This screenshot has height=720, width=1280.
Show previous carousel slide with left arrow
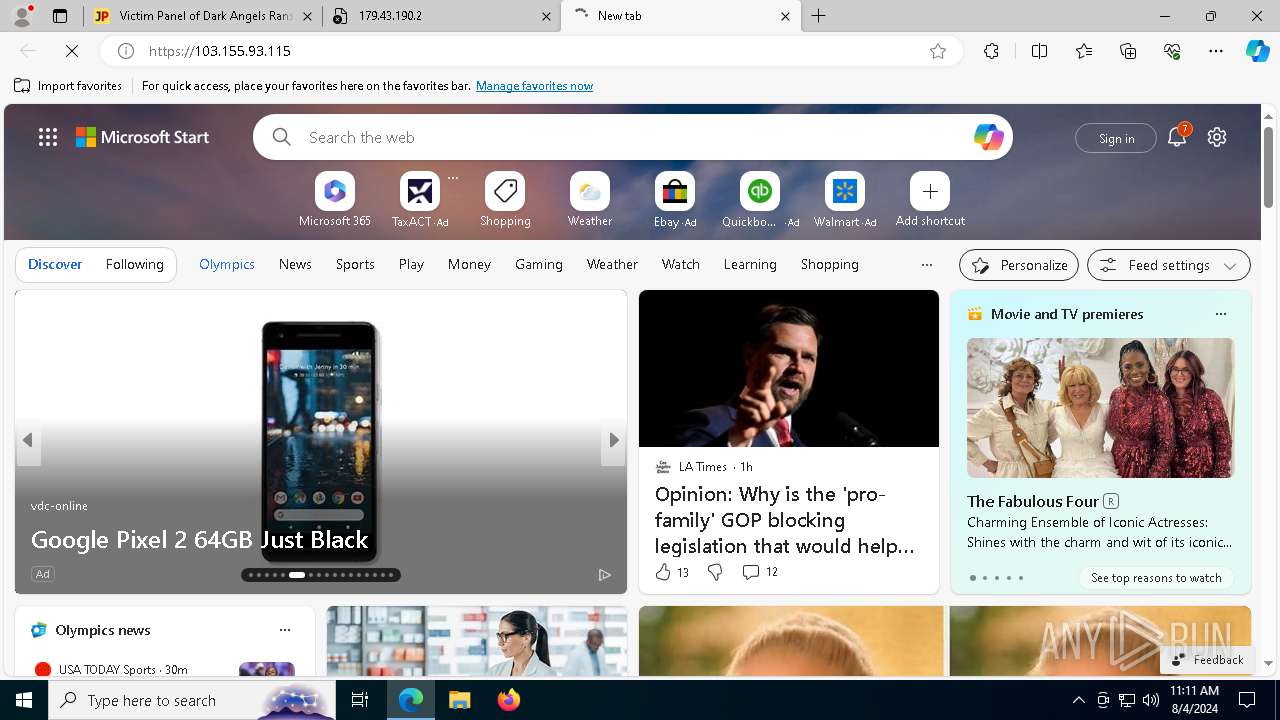(x=28, y=440)
